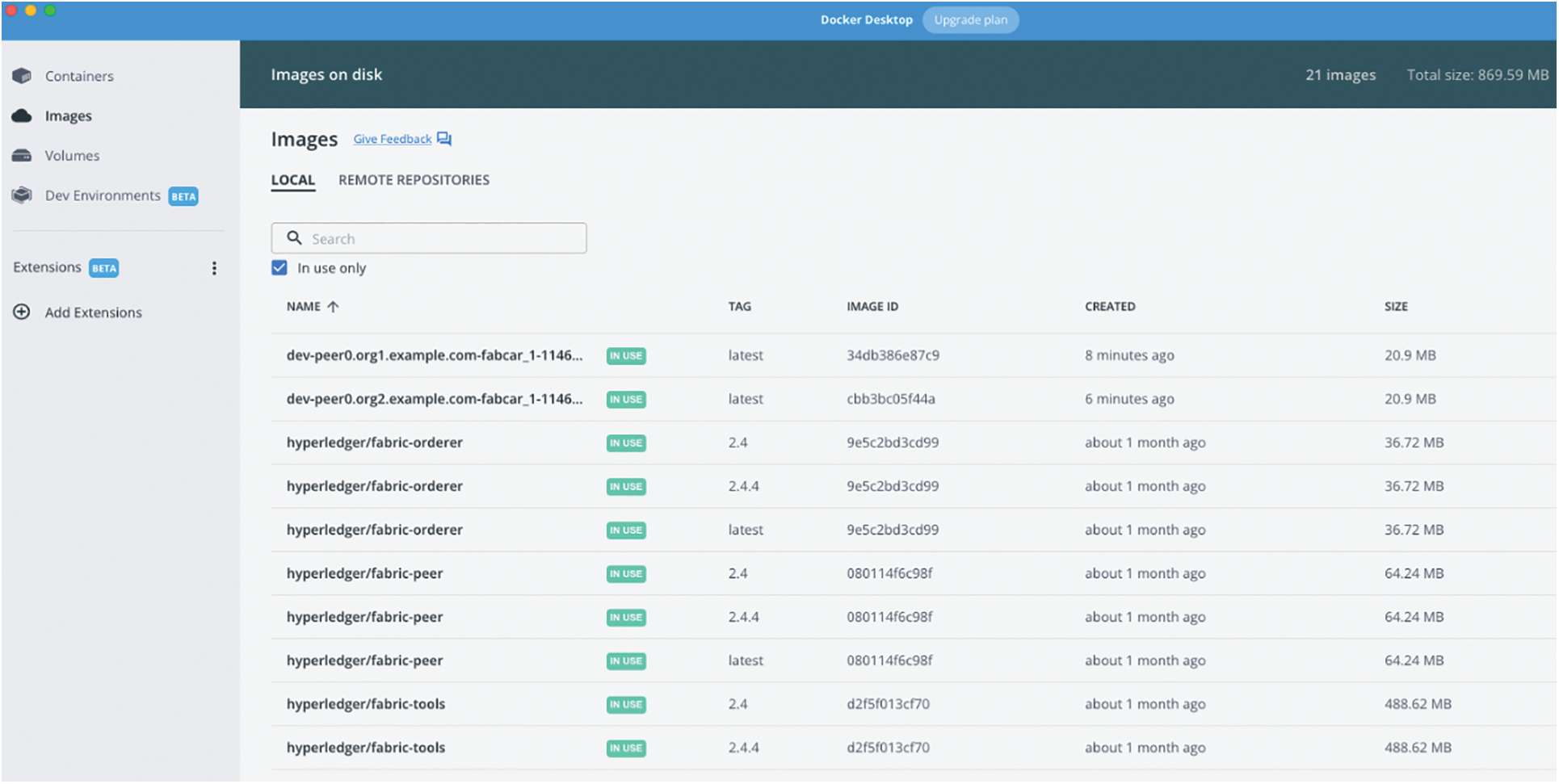The image size is (1559, 784).
Task: Click the Upgrade plan button
Action: (x=970, y=20)
